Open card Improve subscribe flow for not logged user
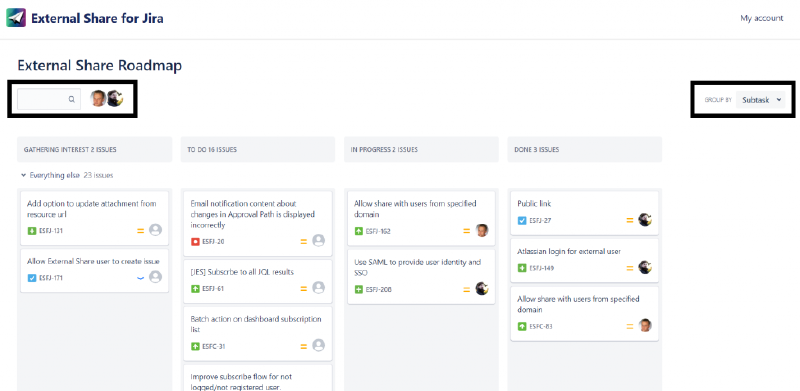Viewport: 800px width, 391px height. [258, 378]
